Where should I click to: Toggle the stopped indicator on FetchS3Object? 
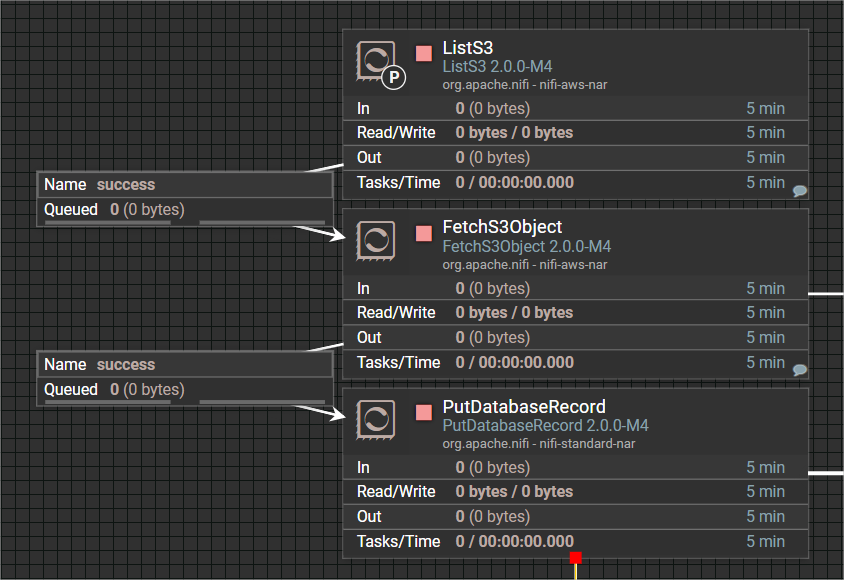[x=423, y=233]
